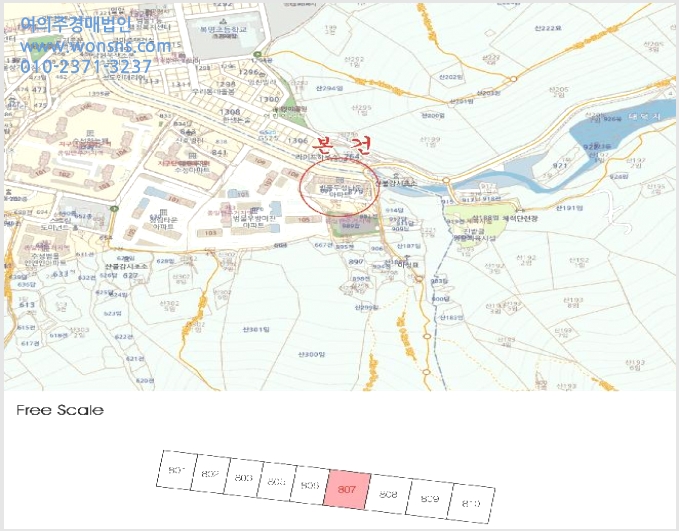Click unit 806 in the floor plan
The image size is (679, 531).
(x=310, y=485)
